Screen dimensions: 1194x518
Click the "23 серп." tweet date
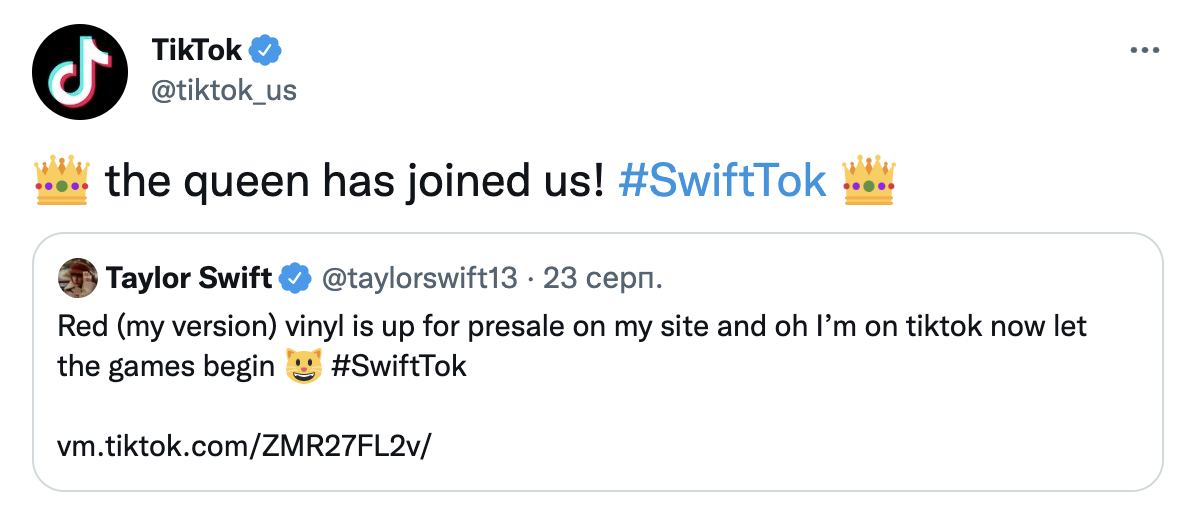[602, 279]
